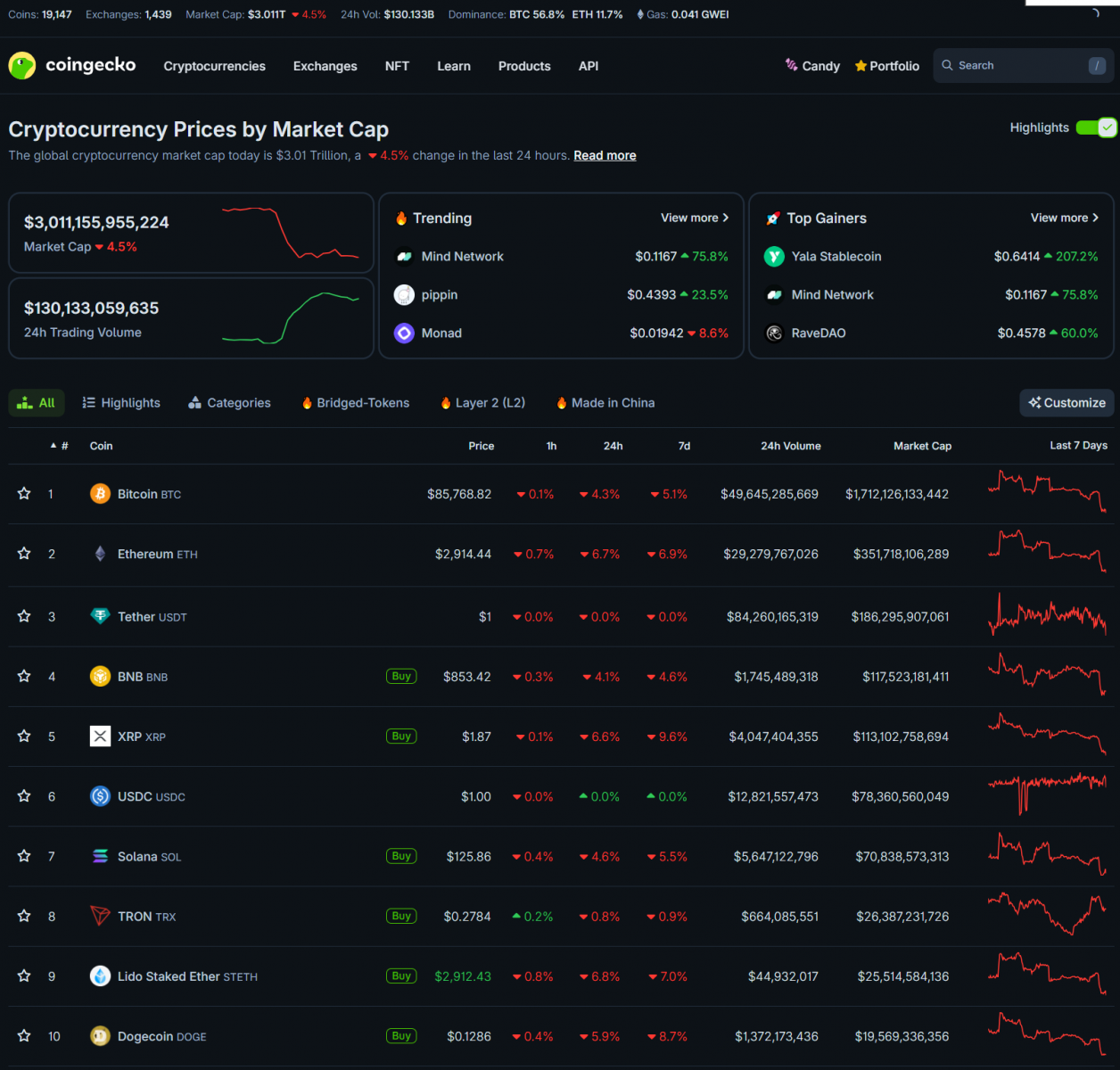Click the Monad icon in Trending
This screenshot has height=1070, width=1120.
[x=404, y=333]
